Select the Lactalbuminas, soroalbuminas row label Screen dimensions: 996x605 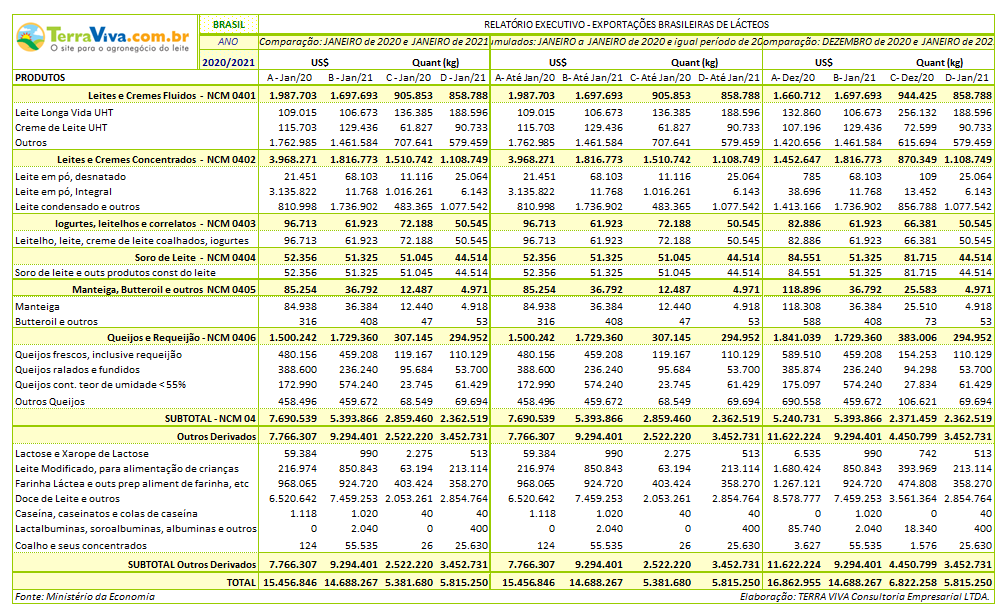point(136,529)
